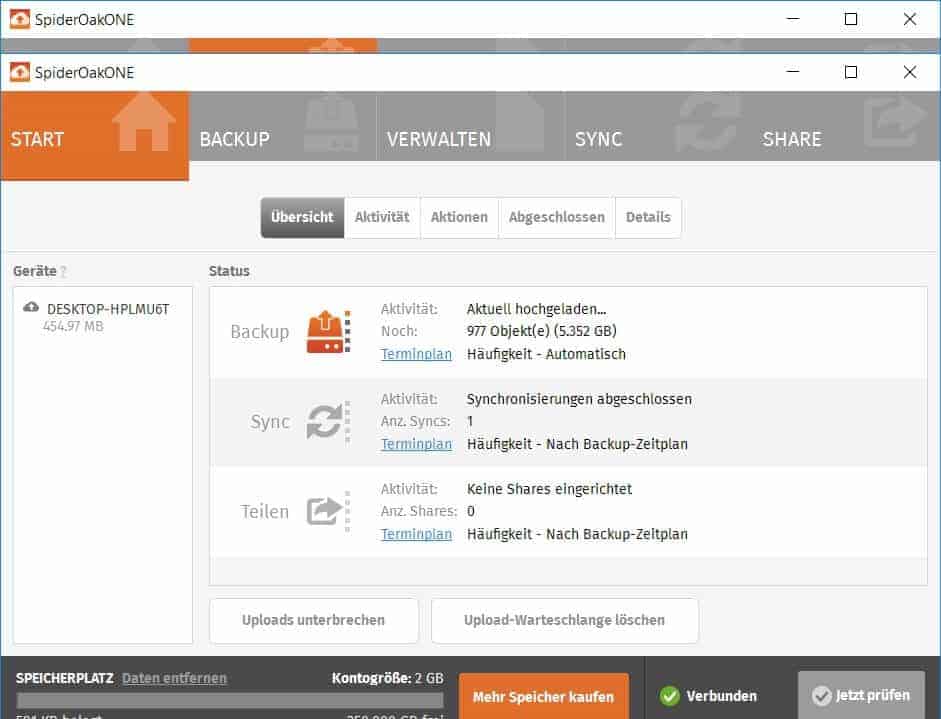Click 'Keine Shares eingerichtet' text
The height and width of the screenshot is (719, 941).
pyautogui.click(x=549, y=489)
